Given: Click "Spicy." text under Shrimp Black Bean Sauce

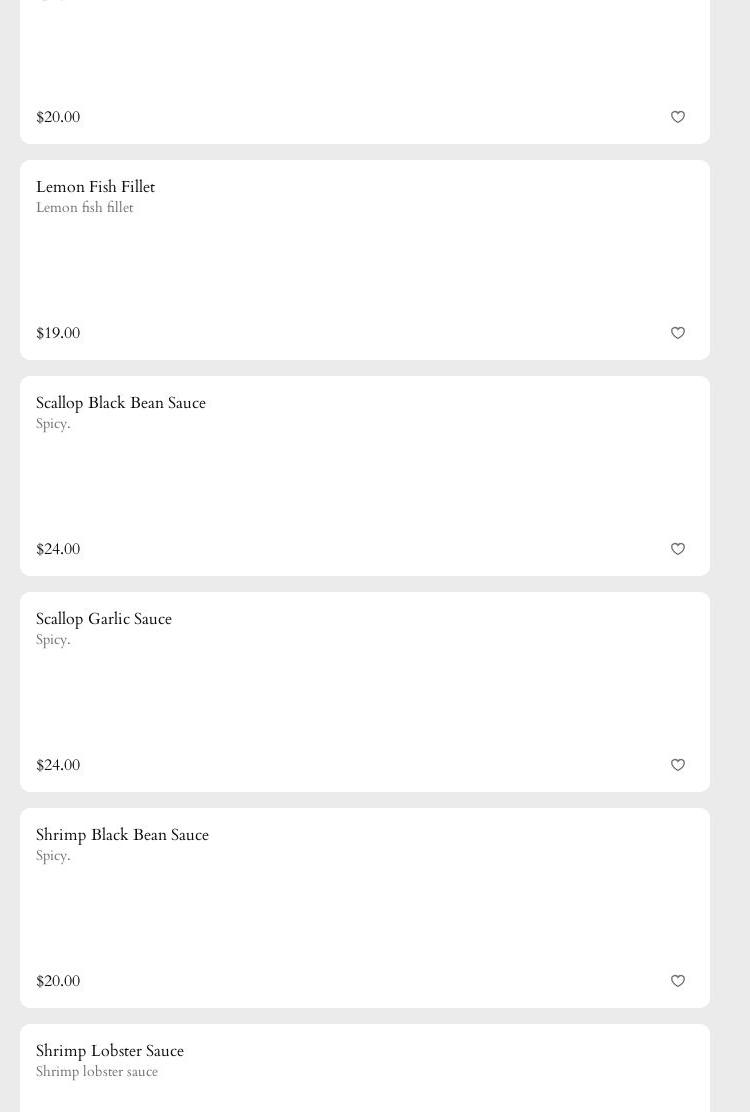Looking at the screenshot, I should coord(53,856).
